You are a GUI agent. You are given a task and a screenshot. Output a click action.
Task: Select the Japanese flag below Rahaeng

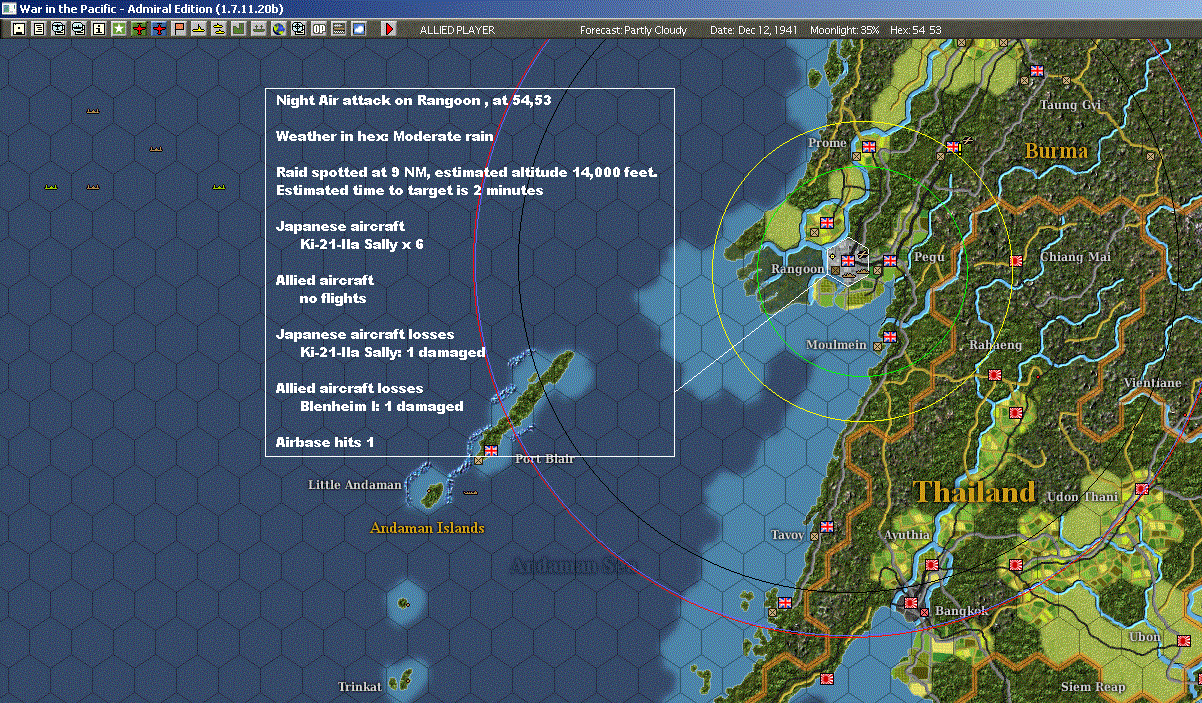[x=995, y=375]
